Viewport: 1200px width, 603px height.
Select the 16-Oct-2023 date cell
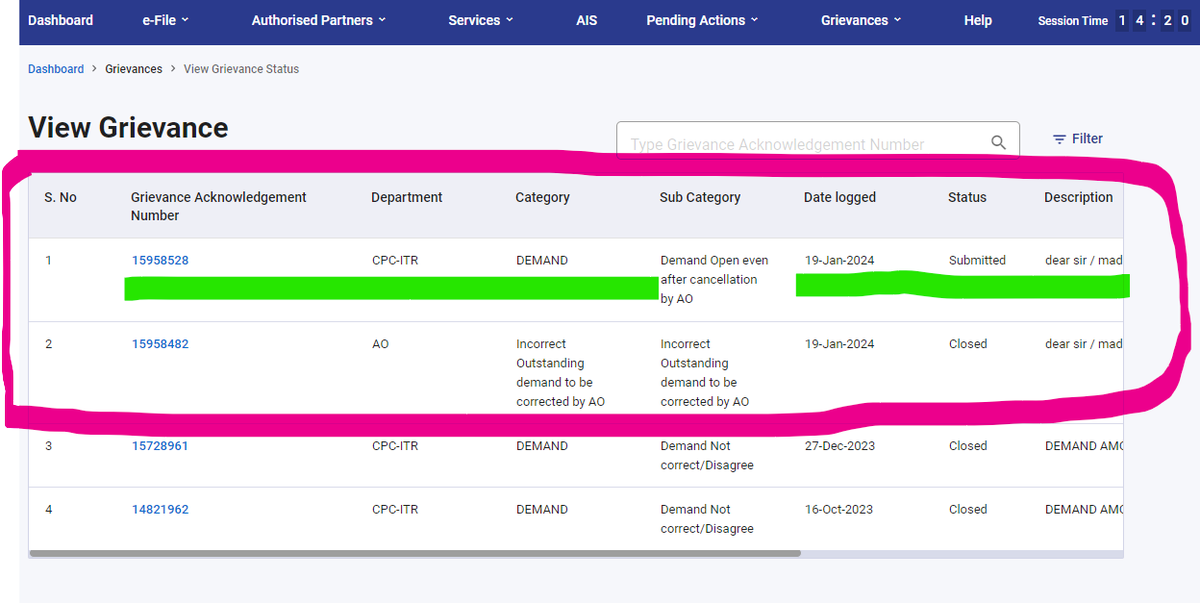click(x=839, y=509)
